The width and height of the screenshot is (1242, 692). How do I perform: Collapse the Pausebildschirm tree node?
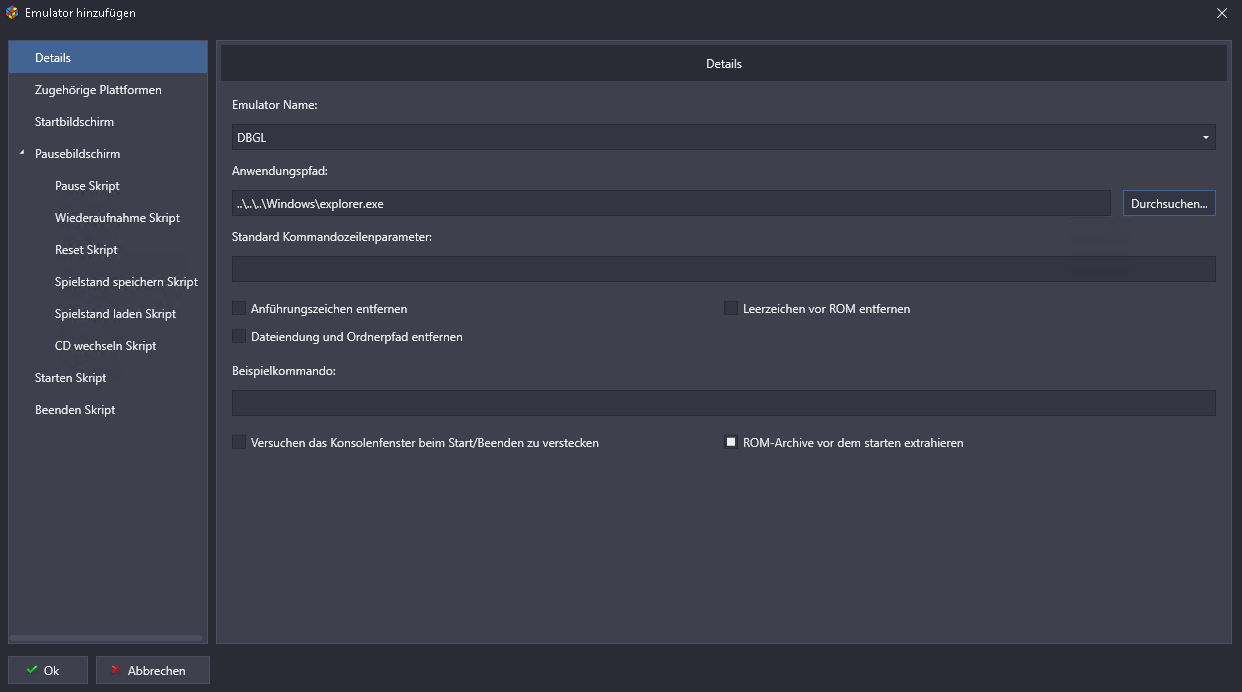(x=22, y=154)
